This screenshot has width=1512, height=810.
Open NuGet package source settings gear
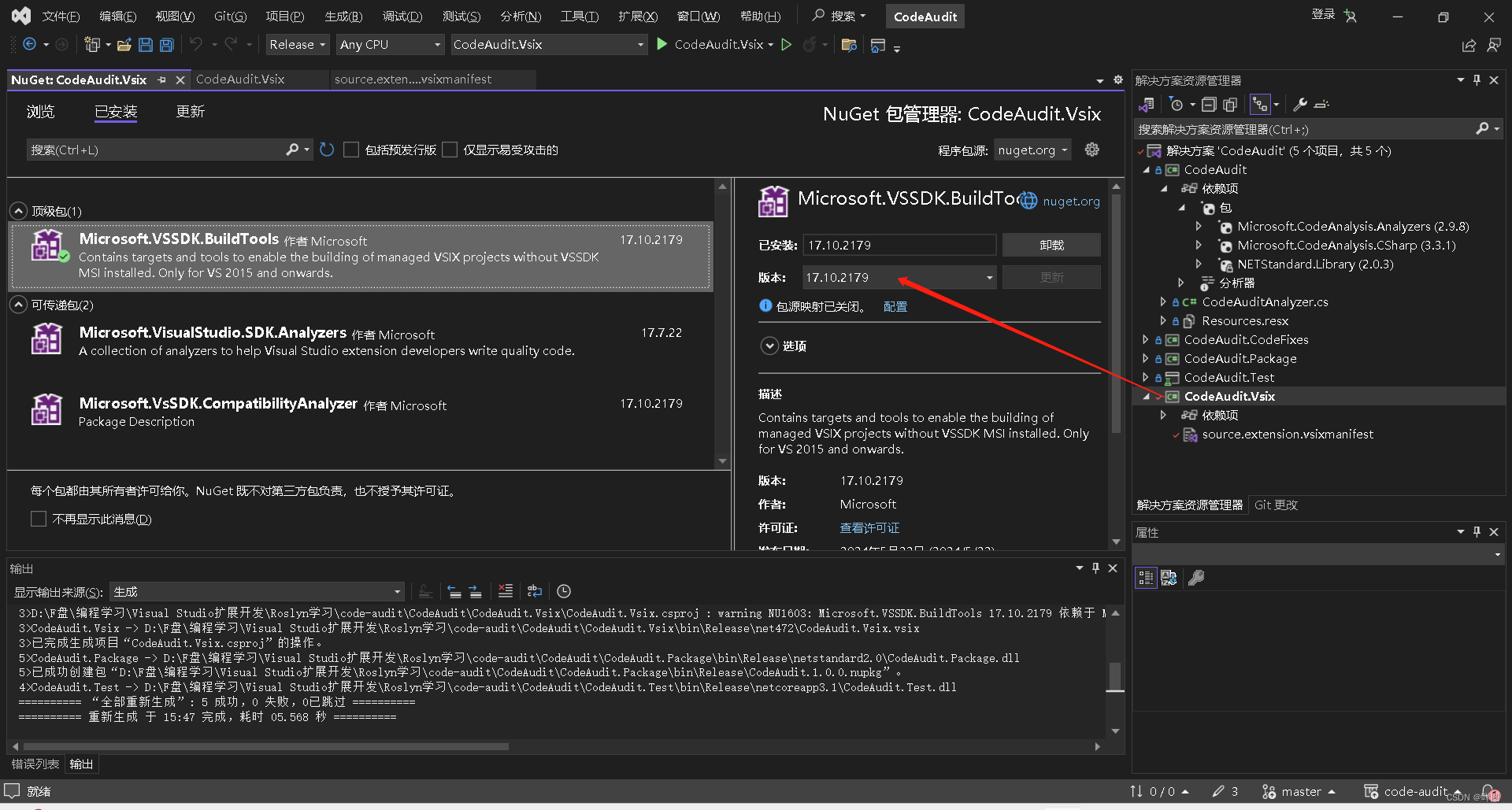pos(1092,150)
